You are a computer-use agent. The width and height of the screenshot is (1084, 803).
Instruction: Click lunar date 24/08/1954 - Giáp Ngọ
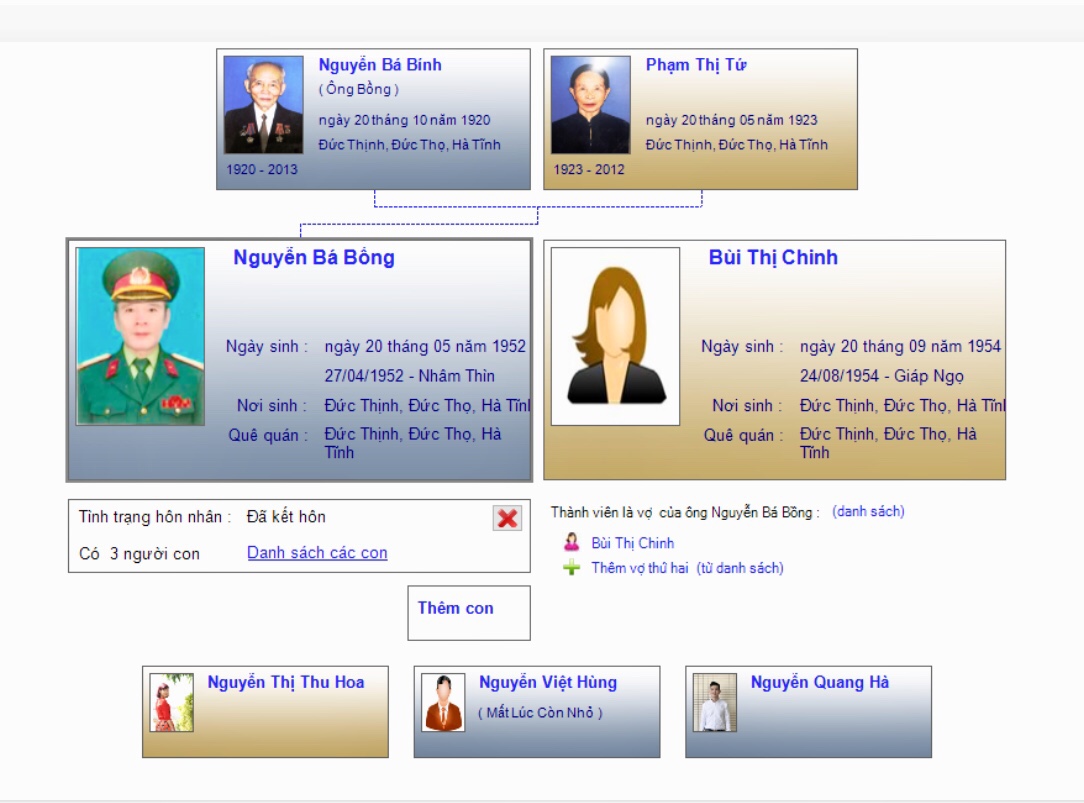881,376
